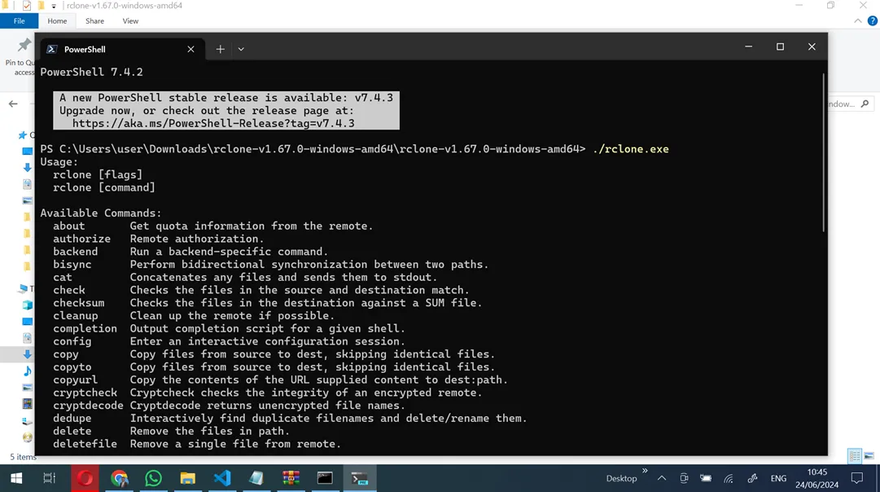This screenshot has width=880, height=492.
Task: Collapse the Explorer ribbon with chevron
Action: pyautogui.click(x=858, y=21)
